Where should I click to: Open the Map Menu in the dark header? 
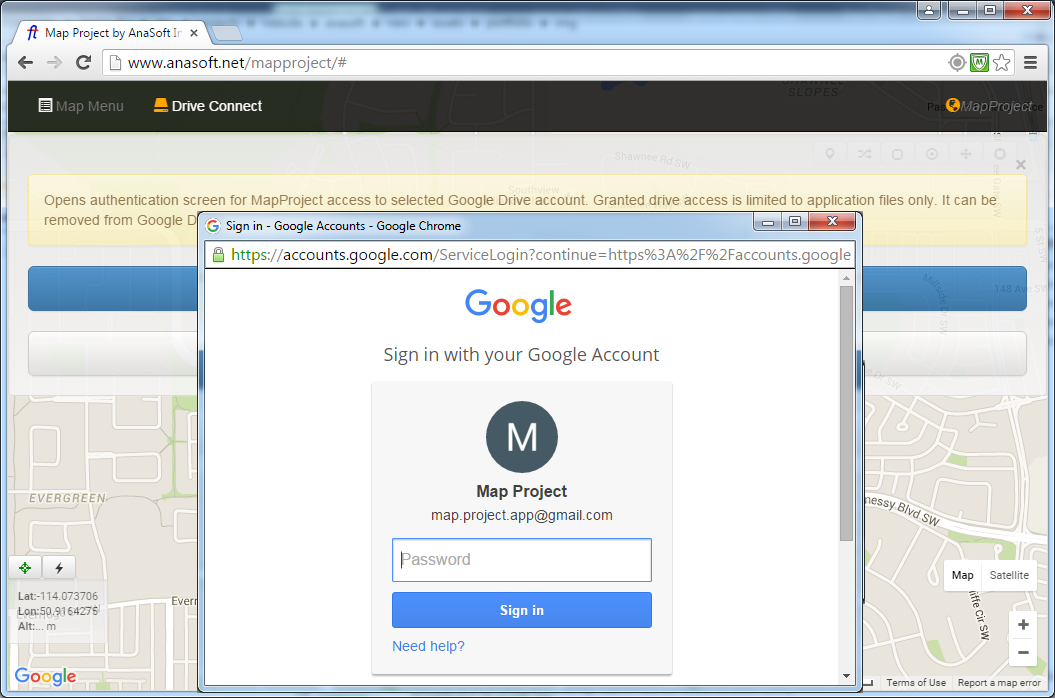(81, 106)
